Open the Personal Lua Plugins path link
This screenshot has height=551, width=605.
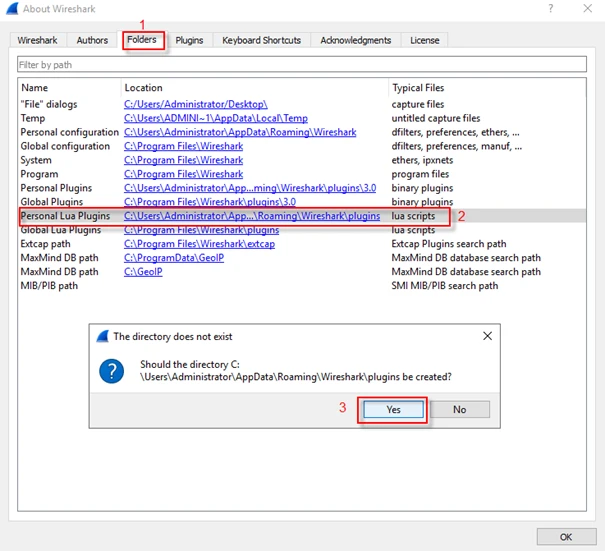(251, 216)
